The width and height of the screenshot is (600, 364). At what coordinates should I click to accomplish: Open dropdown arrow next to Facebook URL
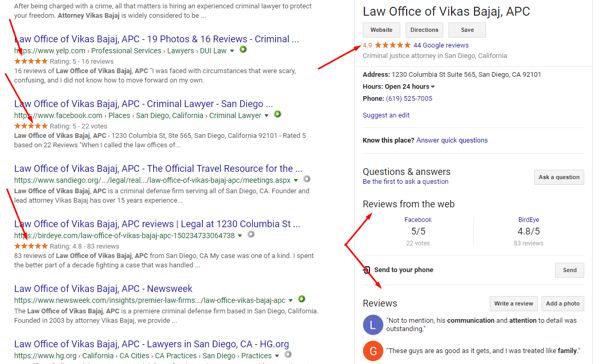pyautogui.click(x=266, y=116)
